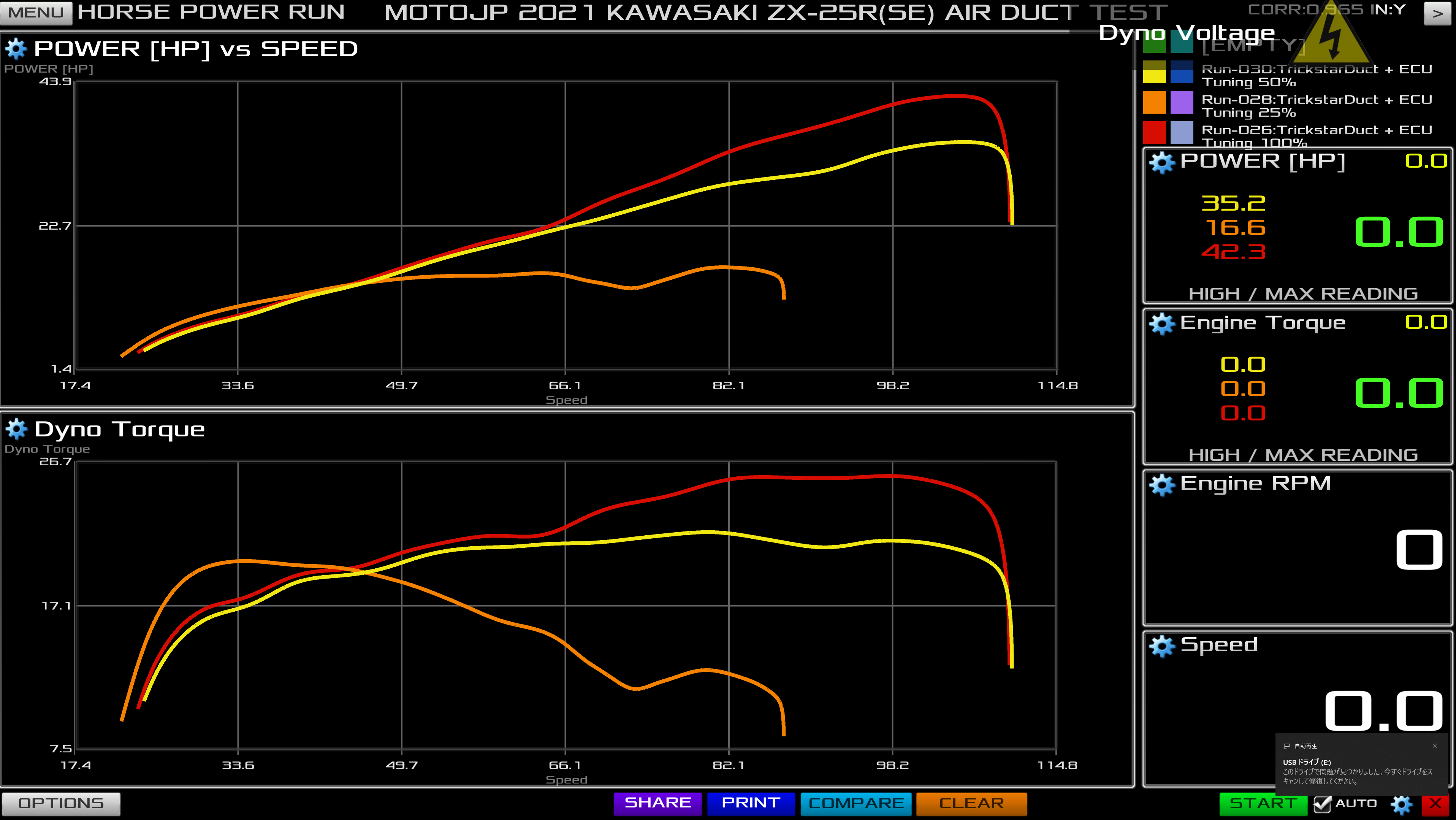The width and height of the screenshot is (1456, 820).
Task: Click the CLEAR button
Action: [971, 804]
